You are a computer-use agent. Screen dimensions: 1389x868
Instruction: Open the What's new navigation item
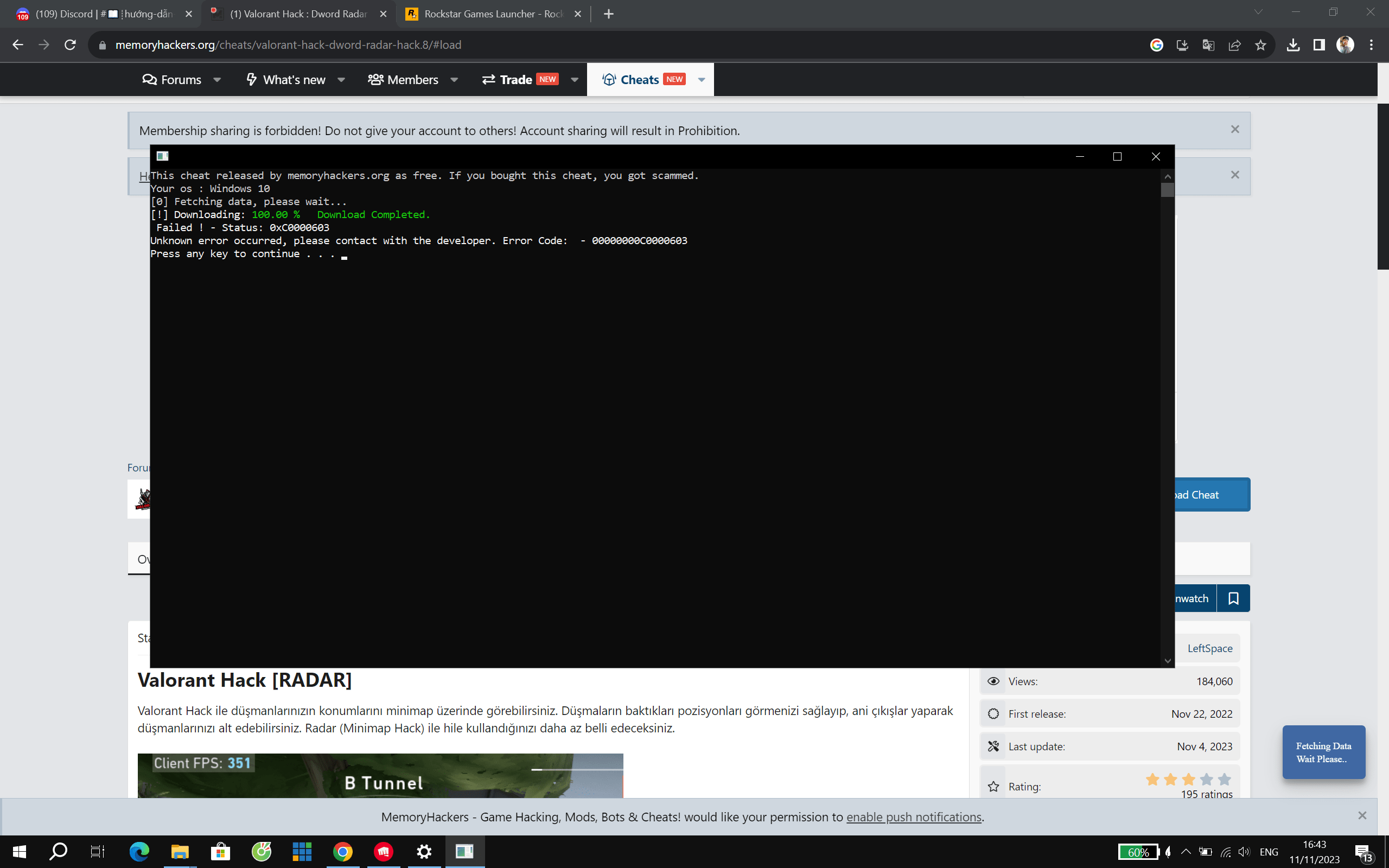(286, 80)
